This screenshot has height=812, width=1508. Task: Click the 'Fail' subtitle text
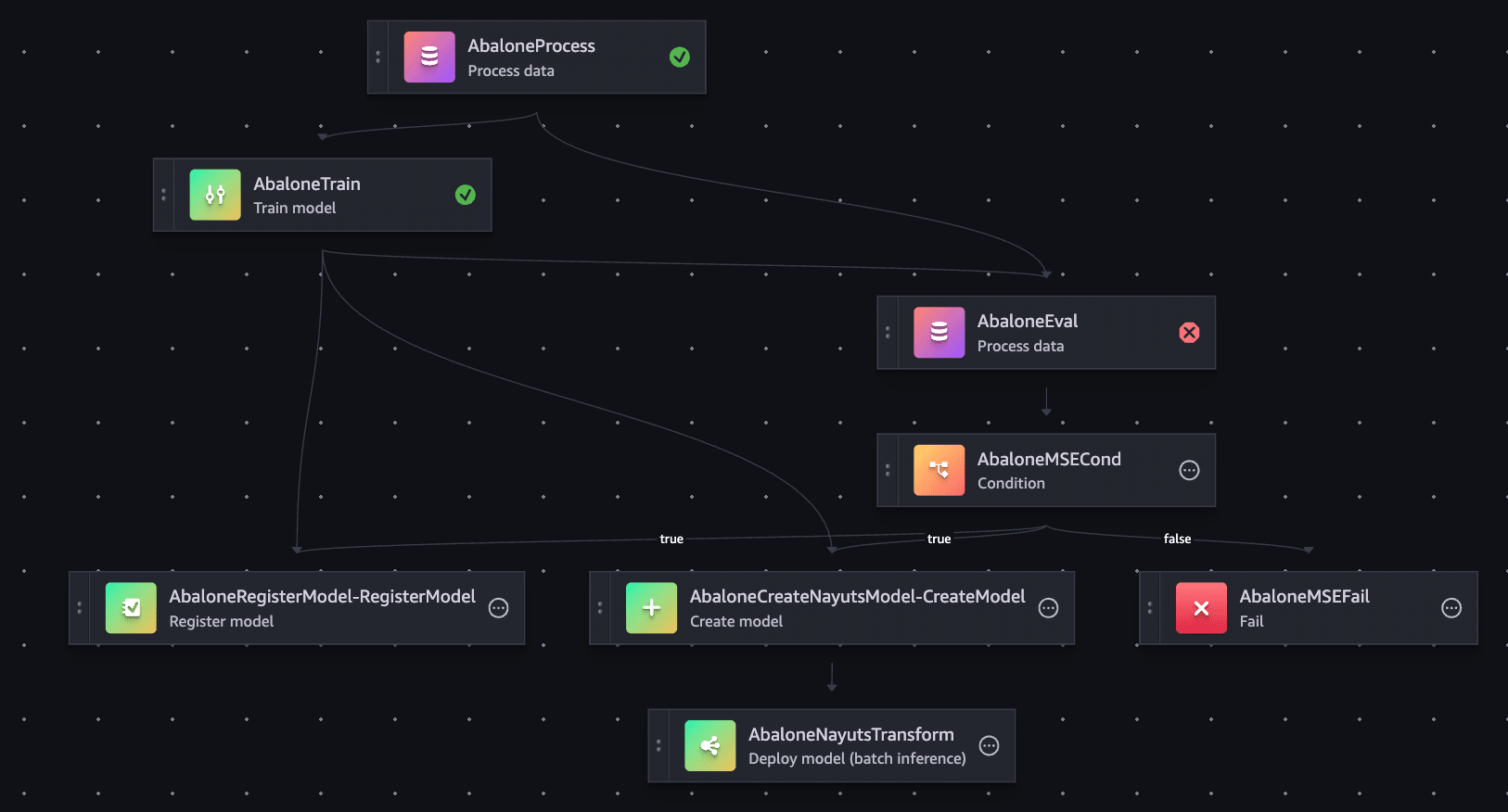coord(1251,621)
